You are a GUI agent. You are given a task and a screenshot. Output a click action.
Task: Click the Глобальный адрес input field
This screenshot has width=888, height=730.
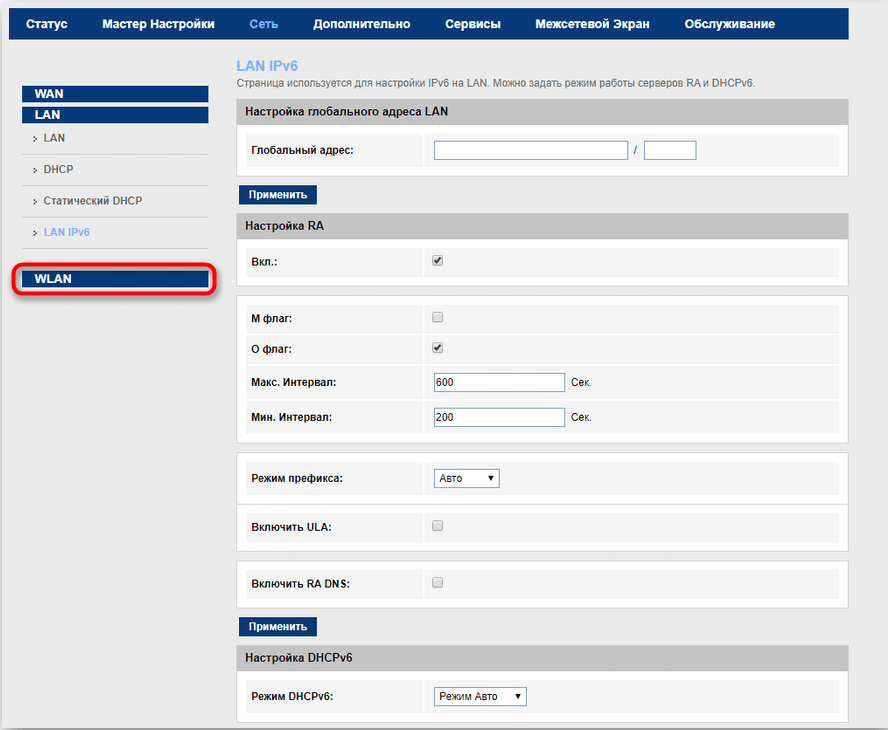coord(531,151)
